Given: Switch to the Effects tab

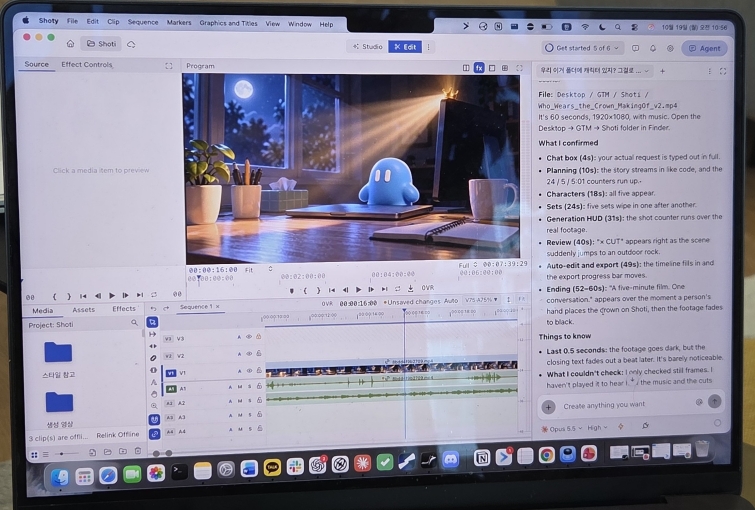Looking at the screenshot, I should click(124, 309).
